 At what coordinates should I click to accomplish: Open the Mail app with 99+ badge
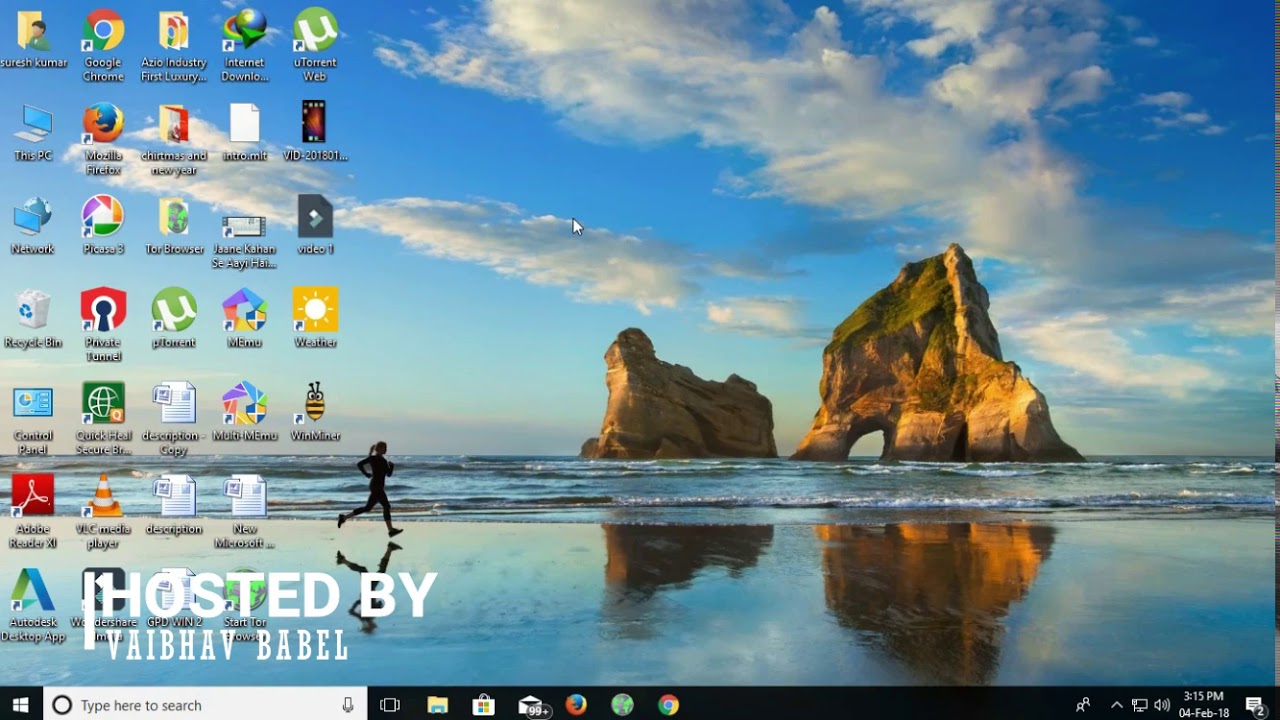(532, 706)
